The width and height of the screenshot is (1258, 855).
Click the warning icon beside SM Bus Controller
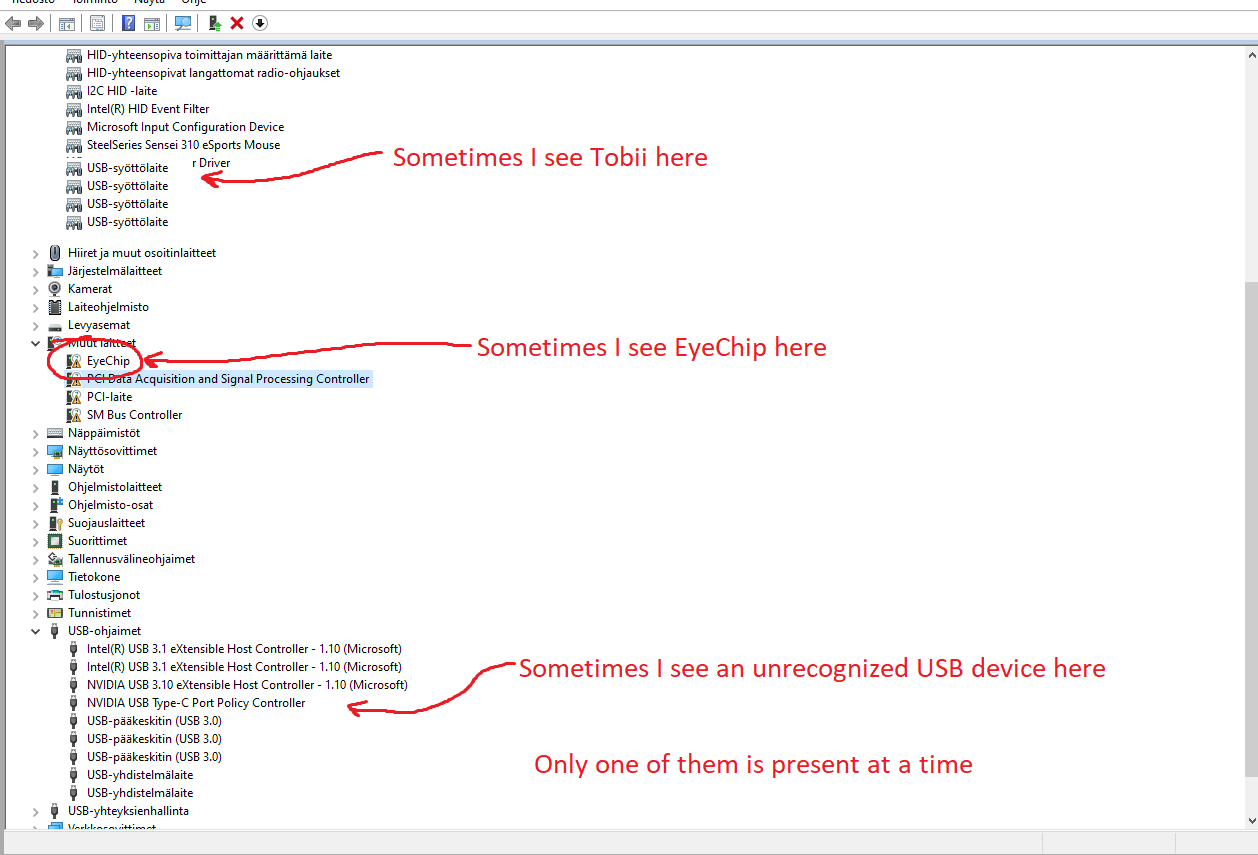(x=74, y=415)
